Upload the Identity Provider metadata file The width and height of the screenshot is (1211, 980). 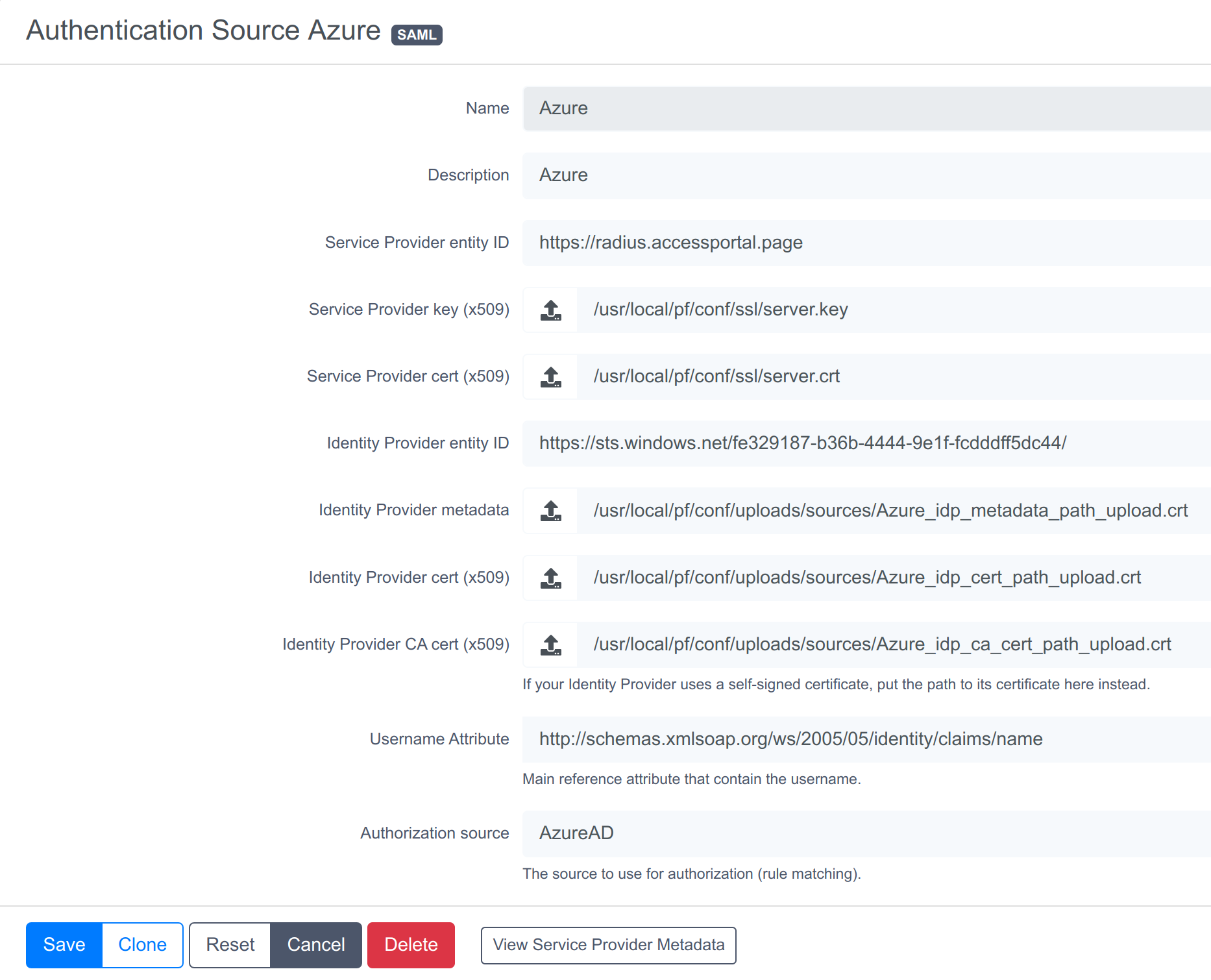pyautogui.click(x=550, y=511)
